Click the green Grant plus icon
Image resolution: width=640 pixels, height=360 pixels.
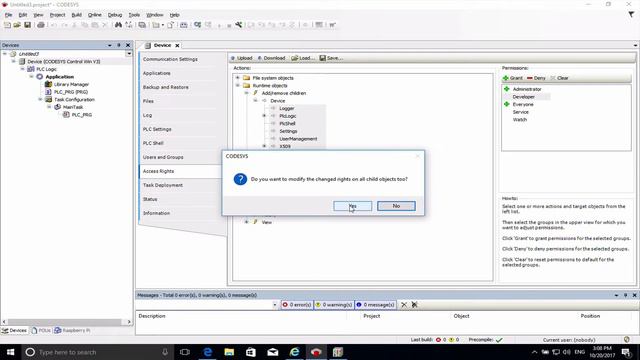click(x=506, y=78)
